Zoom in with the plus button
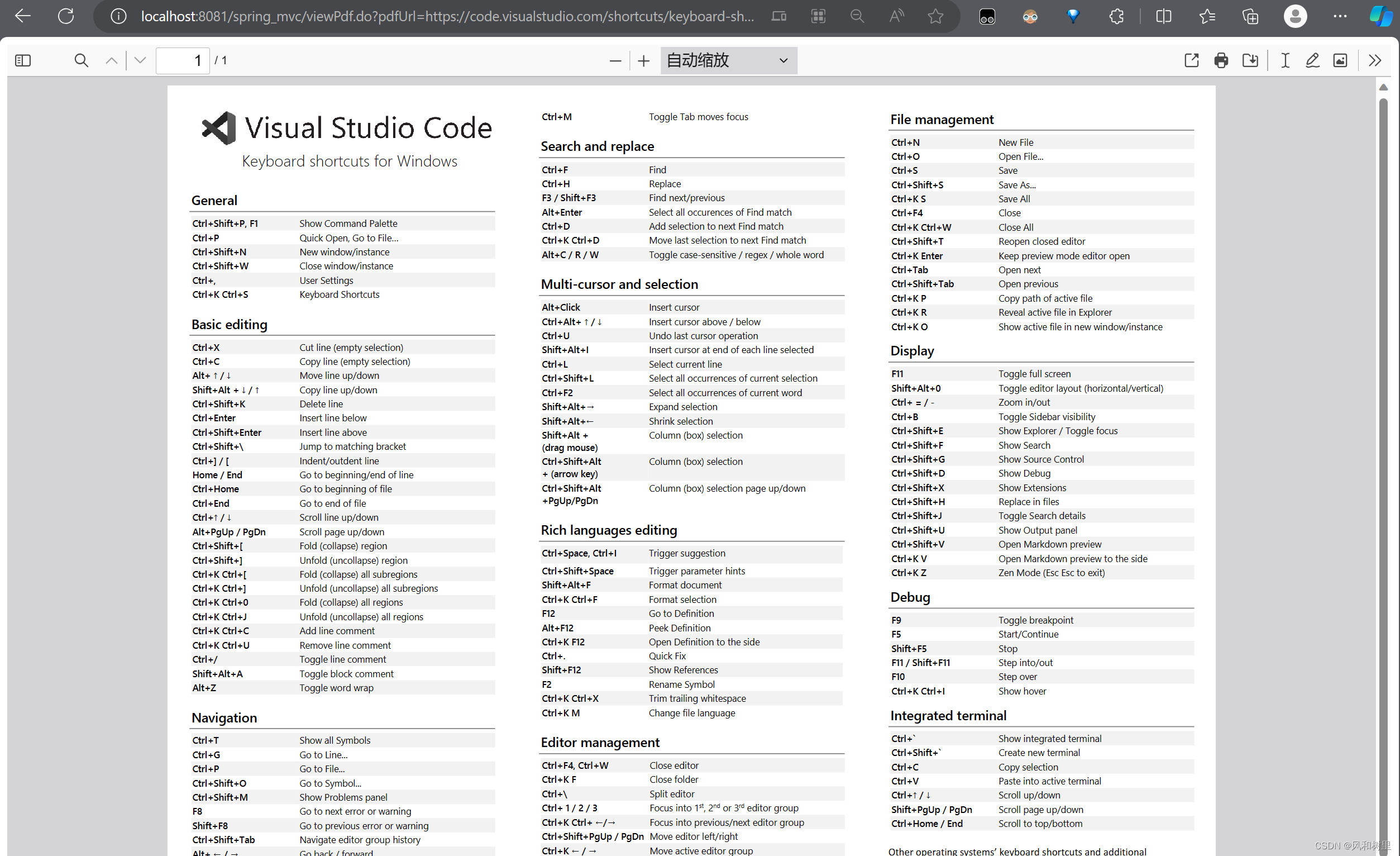The image size is (1400, 856). pyautogui.click(x=643, y=61)
